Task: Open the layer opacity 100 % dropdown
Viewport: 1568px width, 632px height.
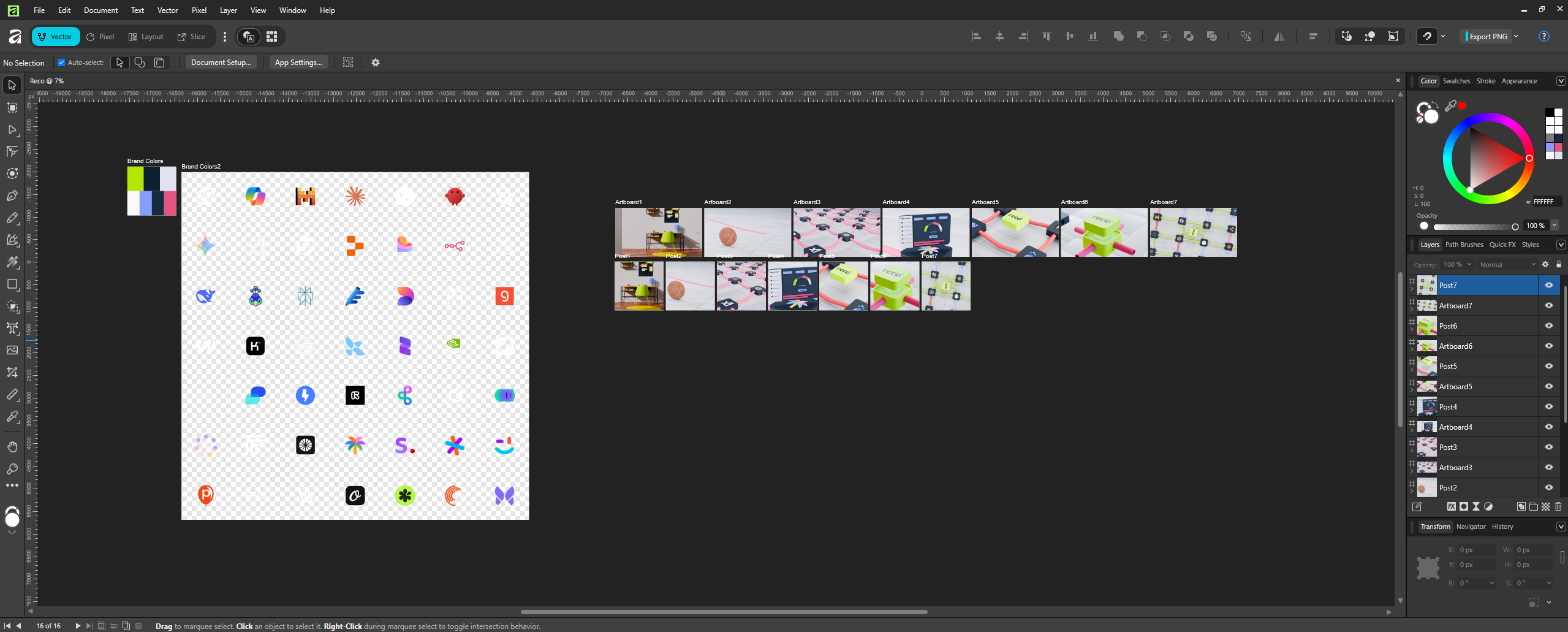Action: pyautogui.click(x=1469, y=265)
